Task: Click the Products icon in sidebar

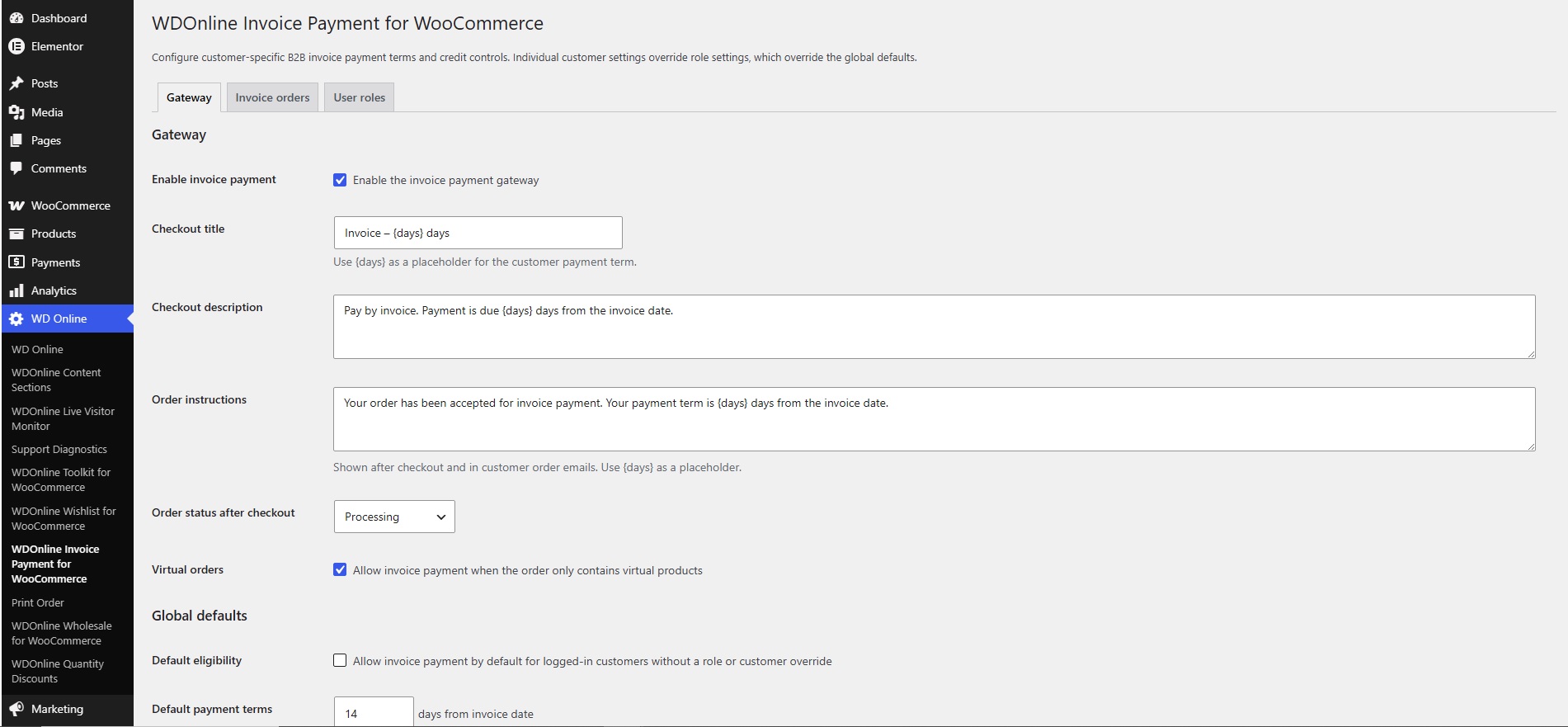Action: 16,234
